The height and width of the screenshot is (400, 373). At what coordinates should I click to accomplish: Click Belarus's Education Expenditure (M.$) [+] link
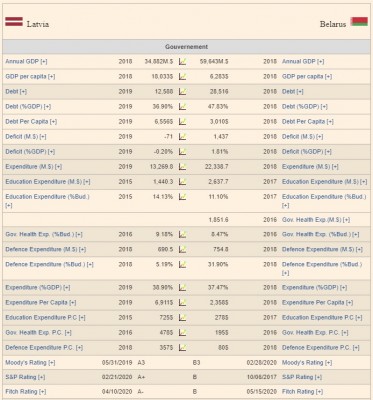[x=325, y=182]
